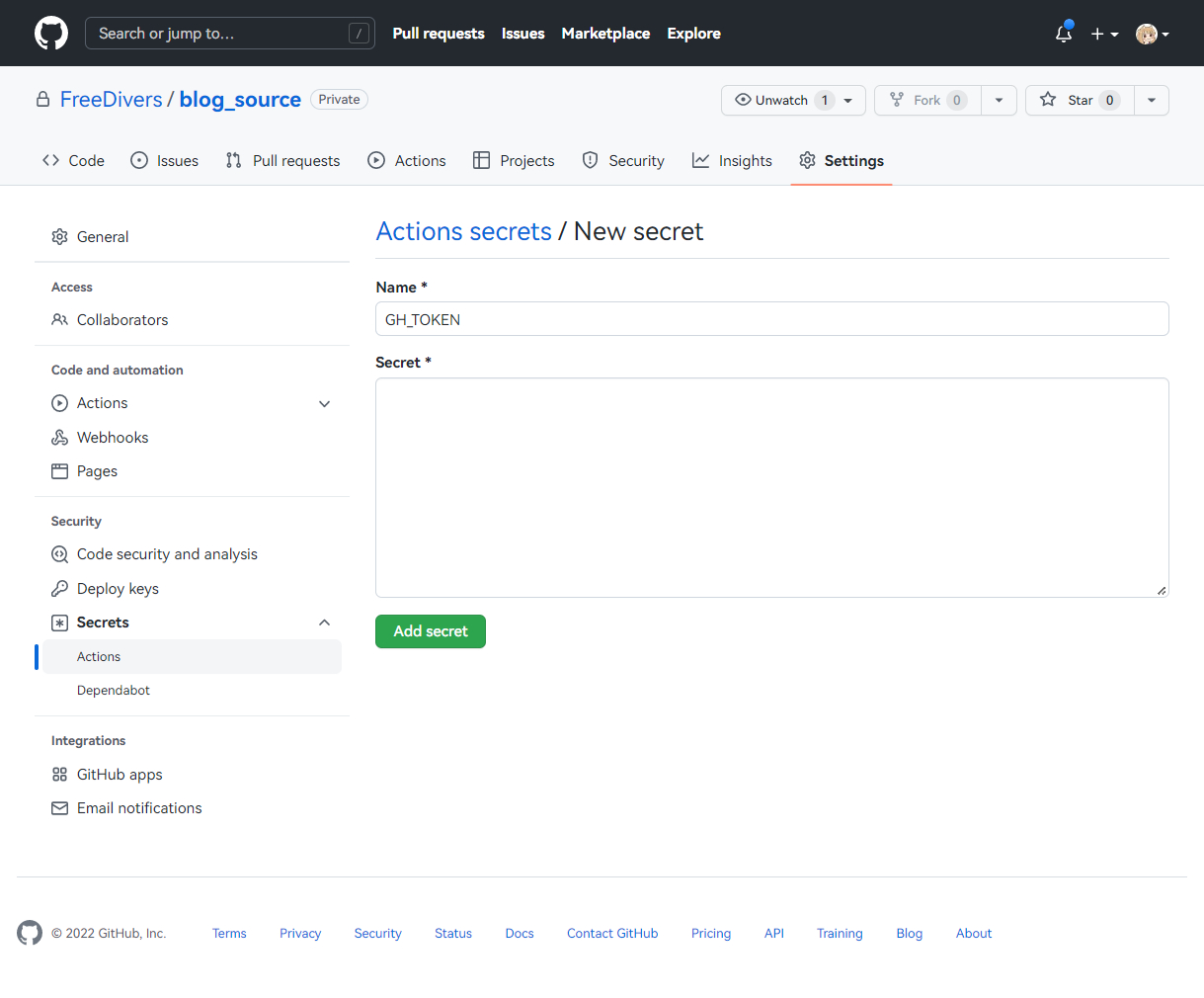Open the user avatar menu
This screenshot has height=998, width=1204.
click(x=1153, y=34)
